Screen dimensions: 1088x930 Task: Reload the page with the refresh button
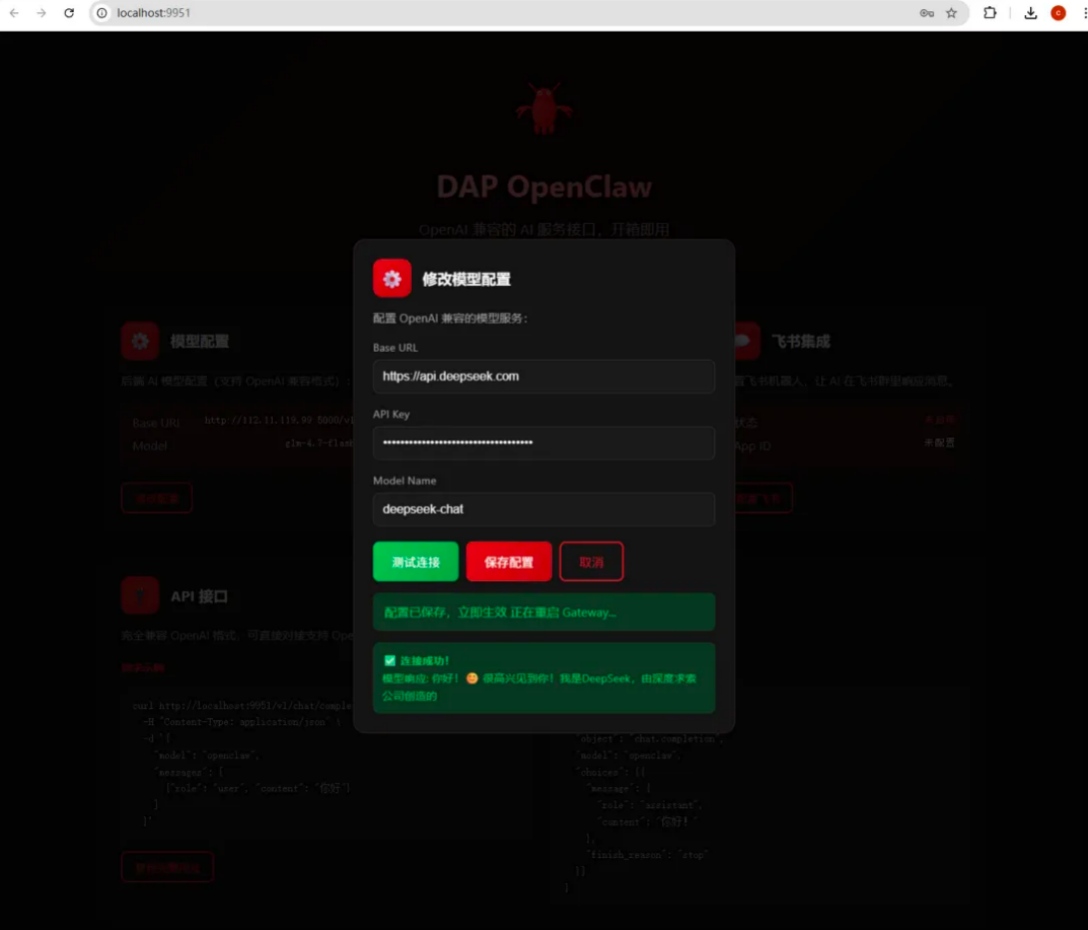tap(69, 13)
